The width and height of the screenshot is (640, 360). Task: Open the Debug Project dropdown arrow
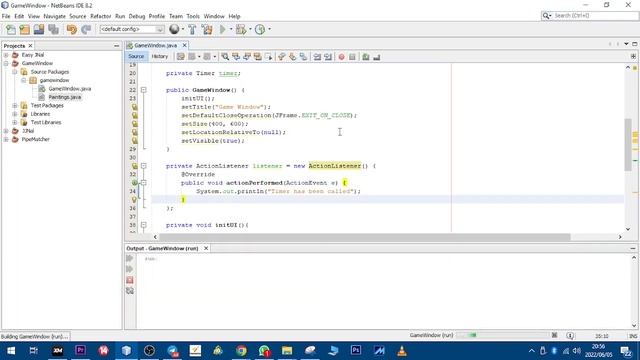250,29
